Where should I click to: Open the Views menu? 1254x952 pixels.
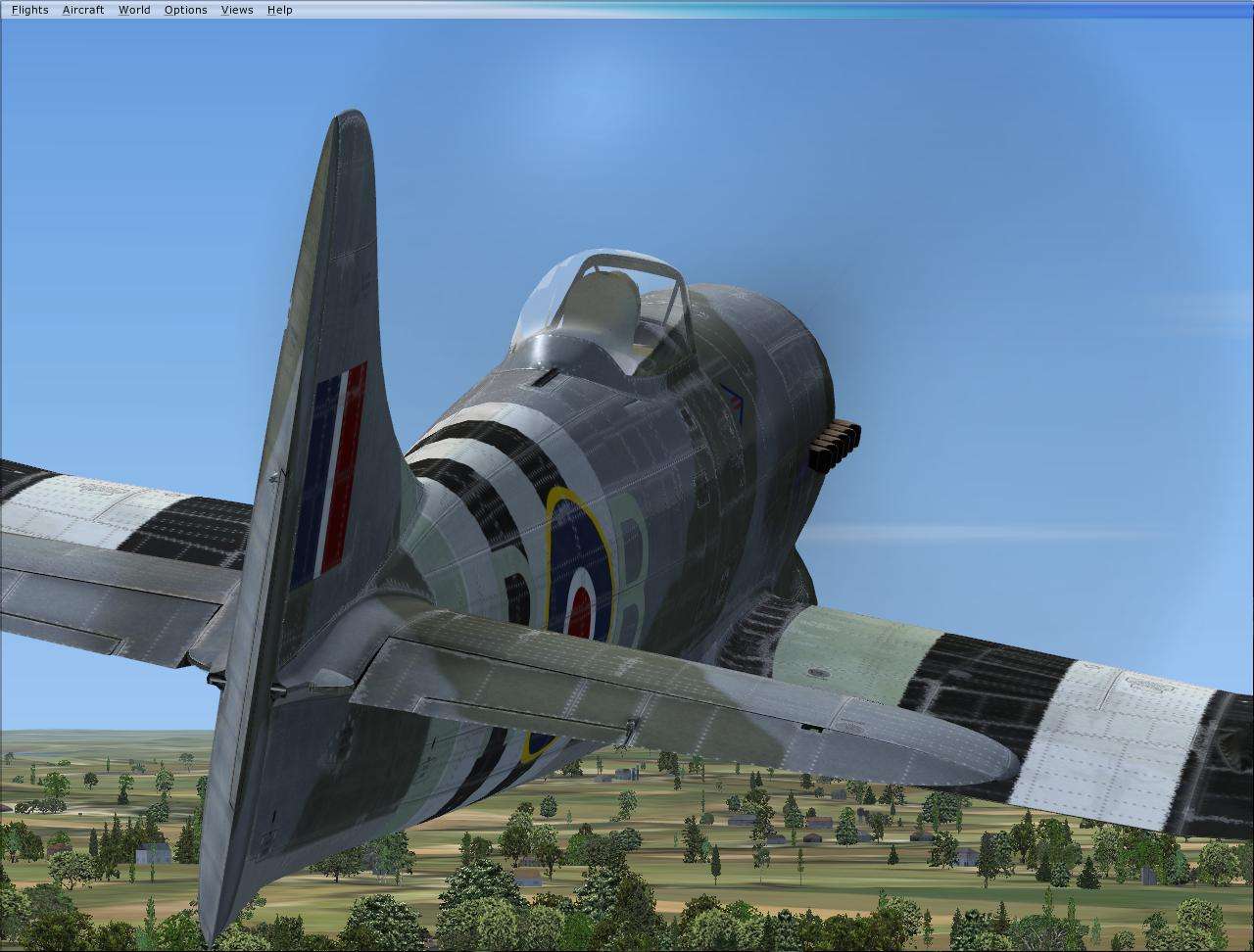236,9
